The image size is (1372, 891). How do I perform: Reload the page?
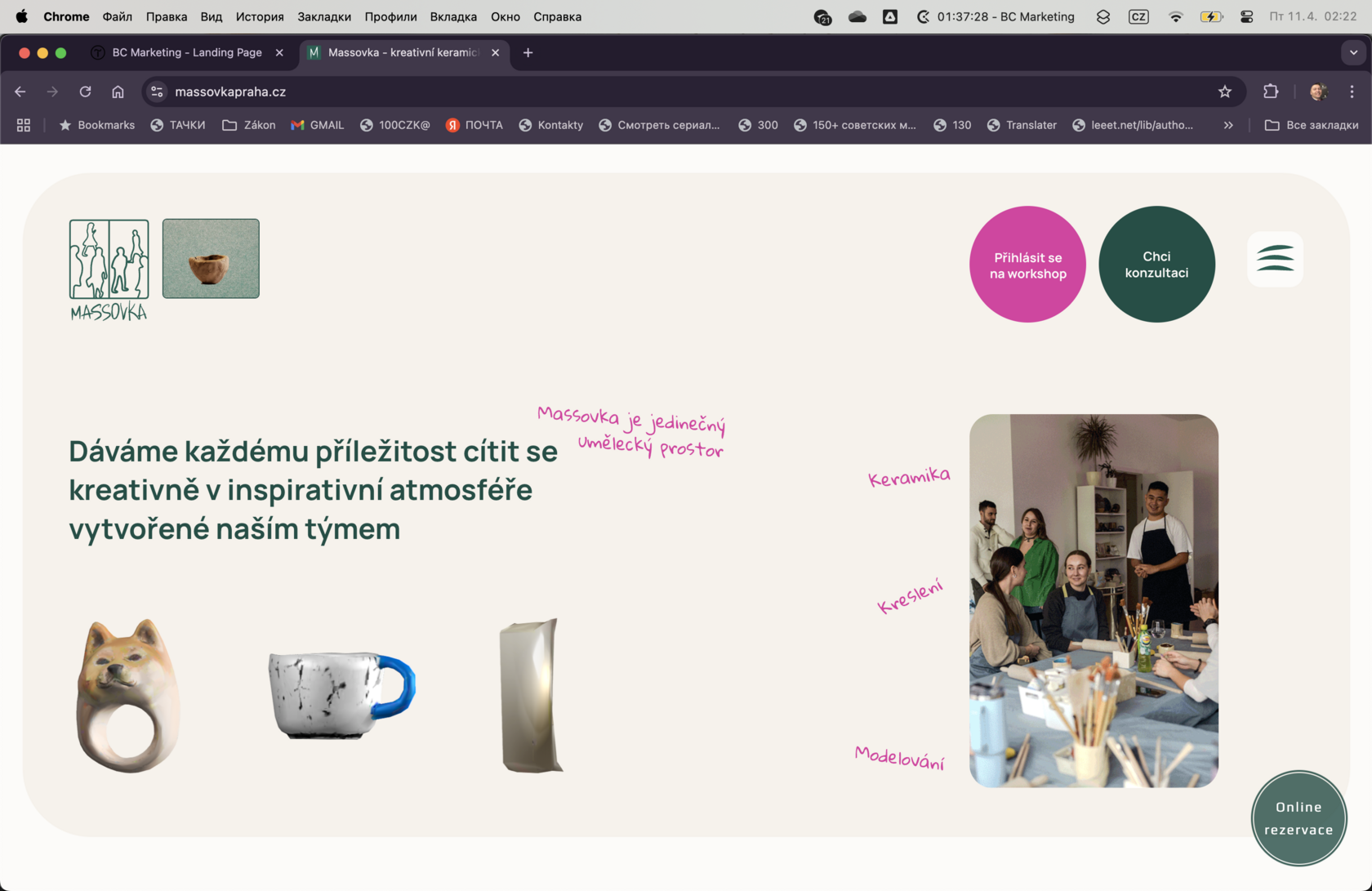point(85,91)
